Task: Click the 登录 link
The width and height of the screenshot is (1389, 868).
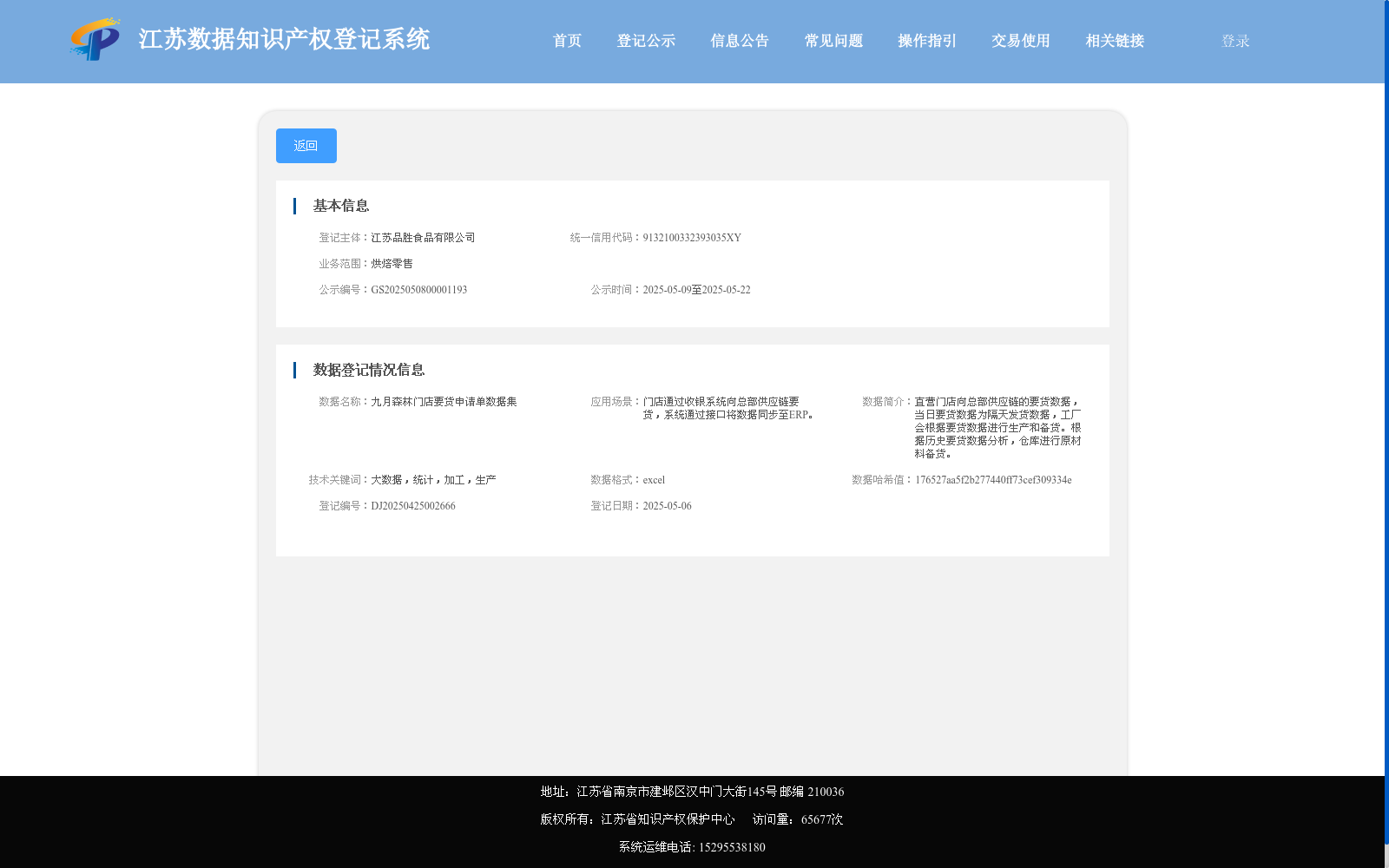Action: pos(1235,41)
